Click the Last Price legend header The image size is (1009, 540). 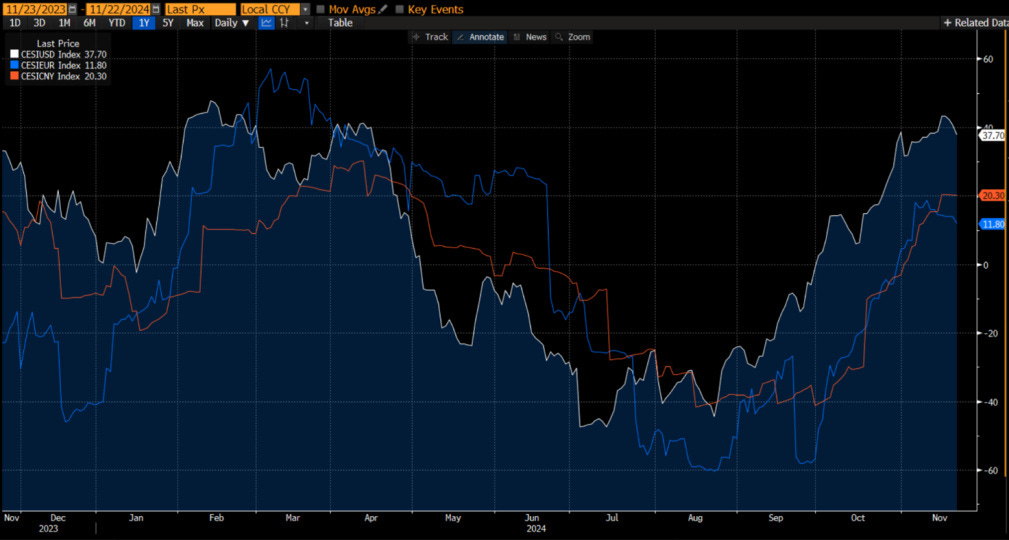tap(58, 44)
